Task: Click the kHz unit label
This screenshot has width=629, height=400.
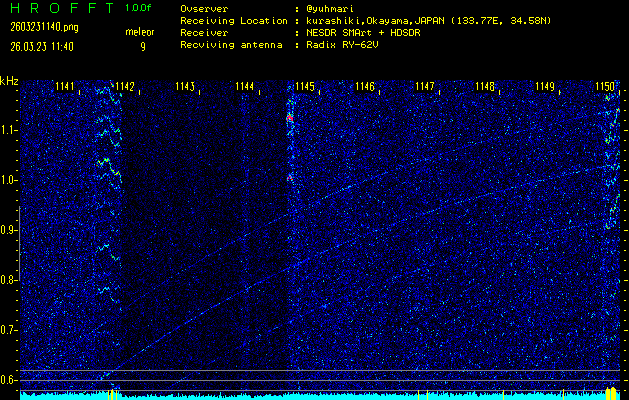Action: pyautogui.click(x=9, y=80)
